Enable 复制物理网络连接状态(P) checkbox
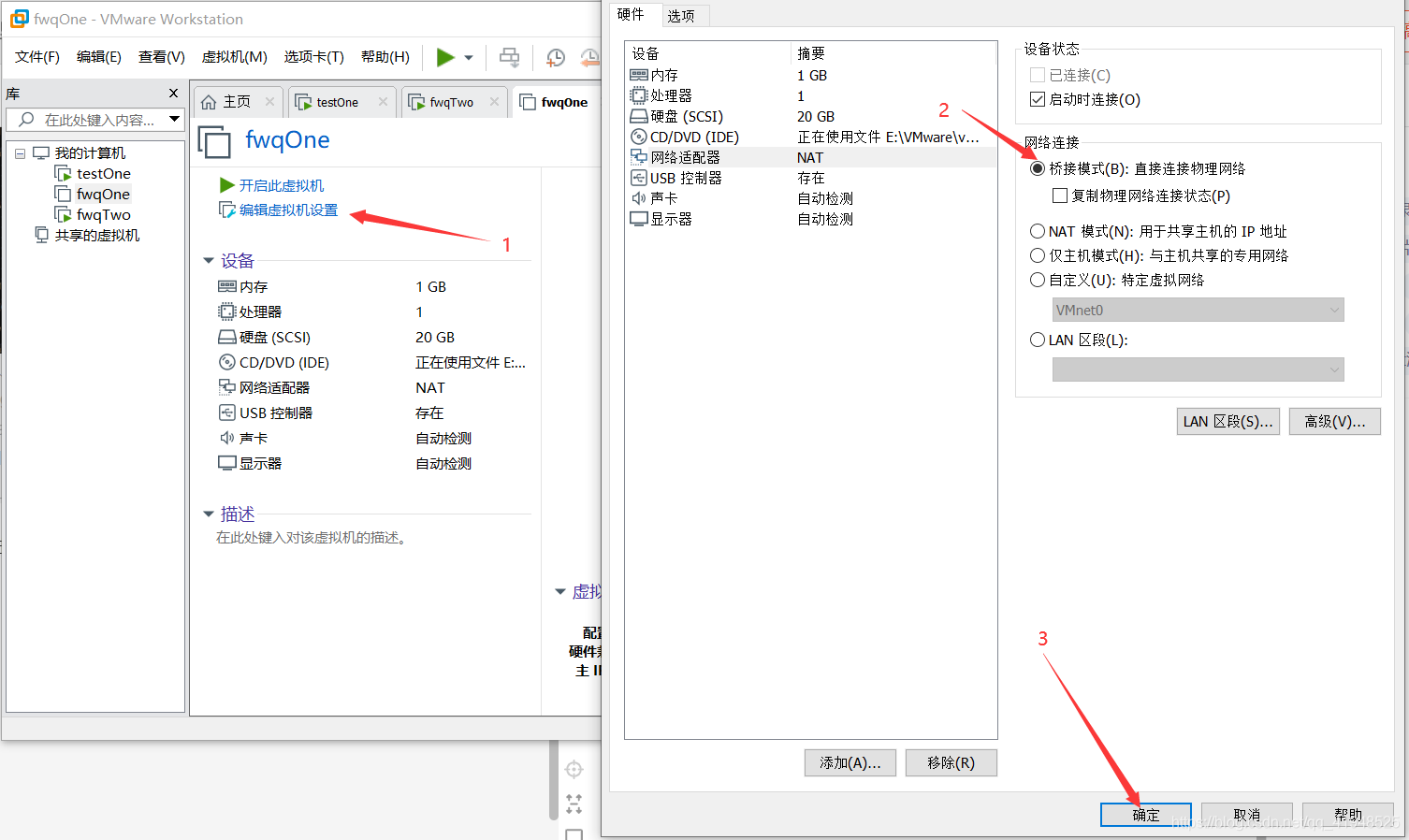Screen dimensions: 1409x840 tap(1060, 196)
